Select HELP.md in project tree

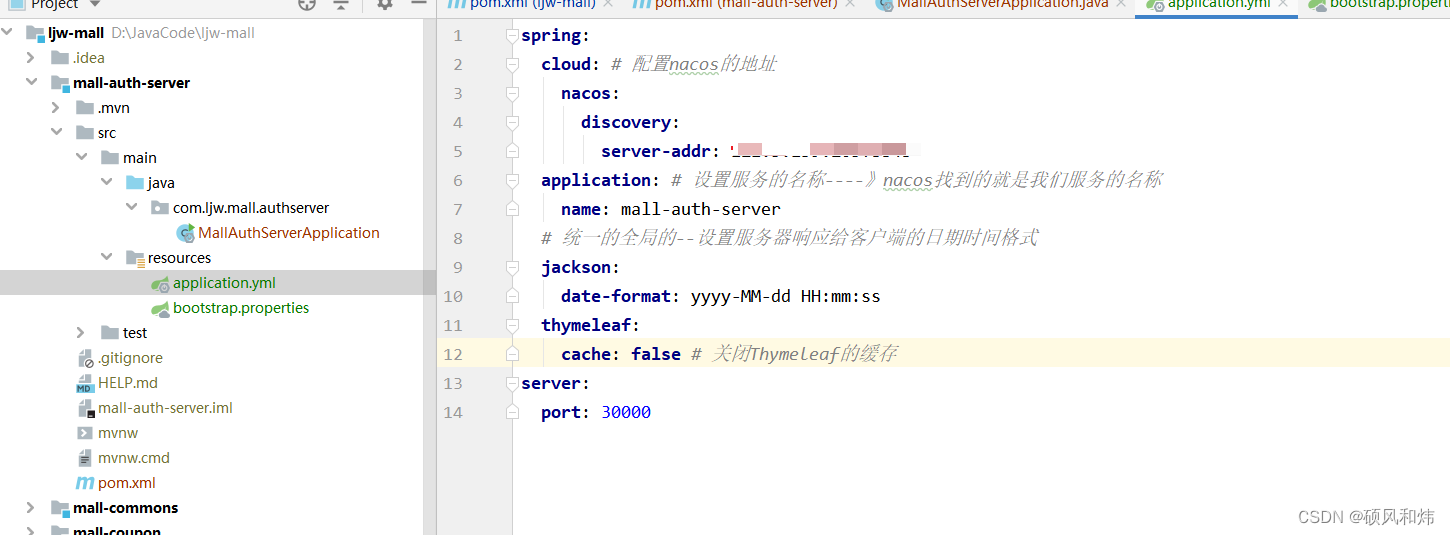pos(128,383)
